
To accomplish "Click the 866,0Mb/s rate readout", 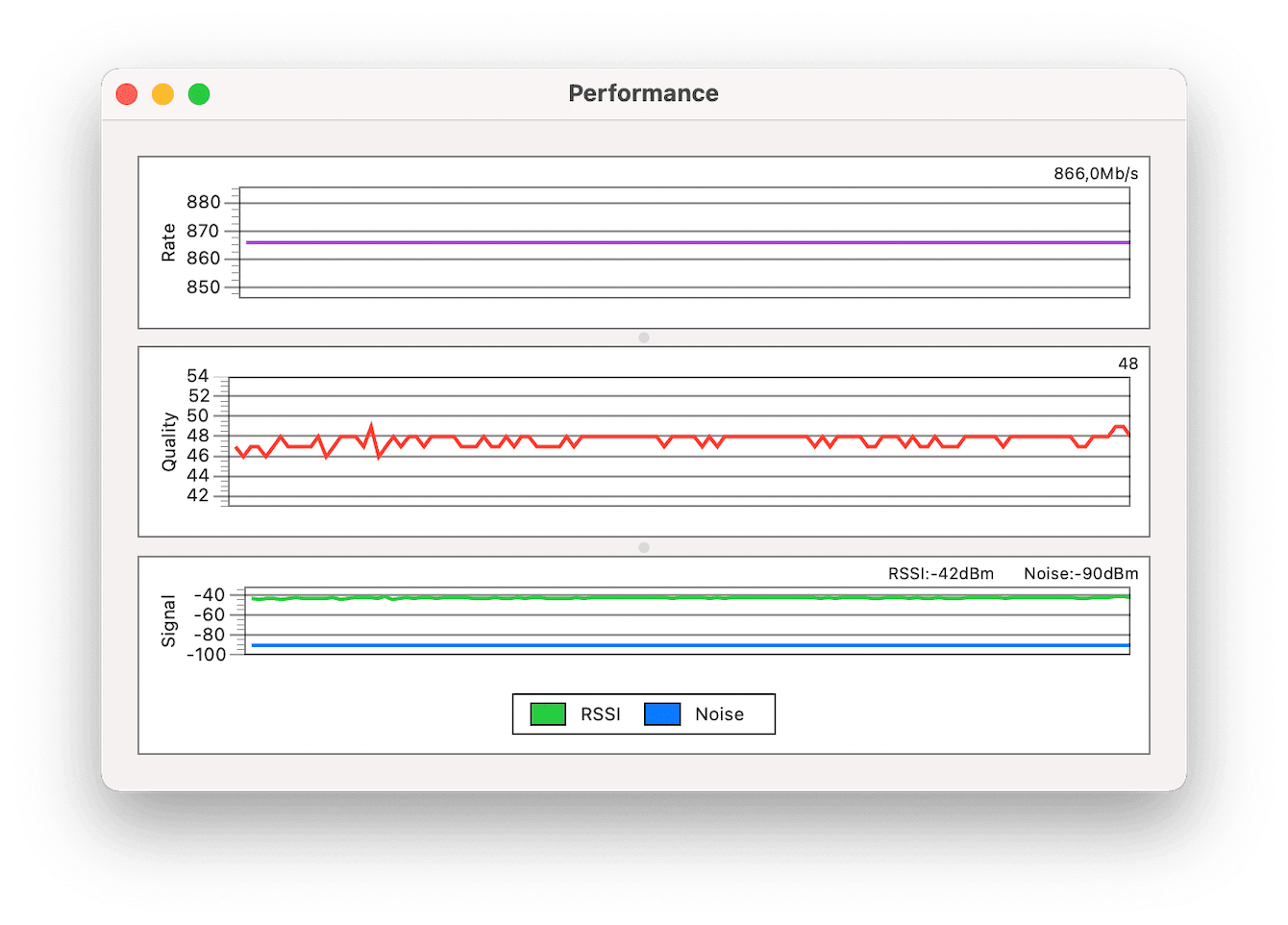I will click(1096, 174).
